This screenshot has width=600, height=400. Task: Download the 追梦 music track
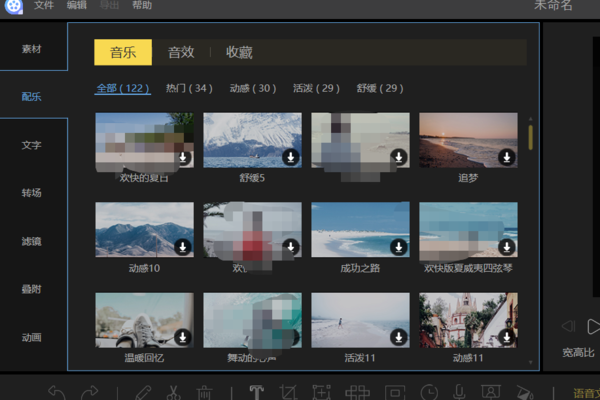pos(506,157)
